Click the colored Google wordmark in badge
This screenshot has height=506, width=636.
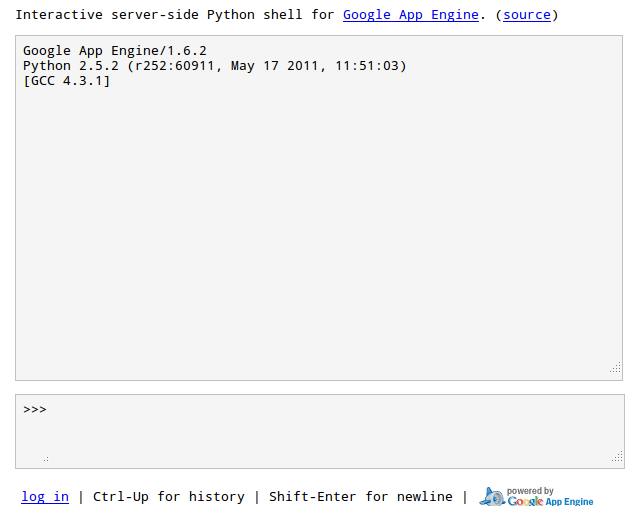pos(525,501)
